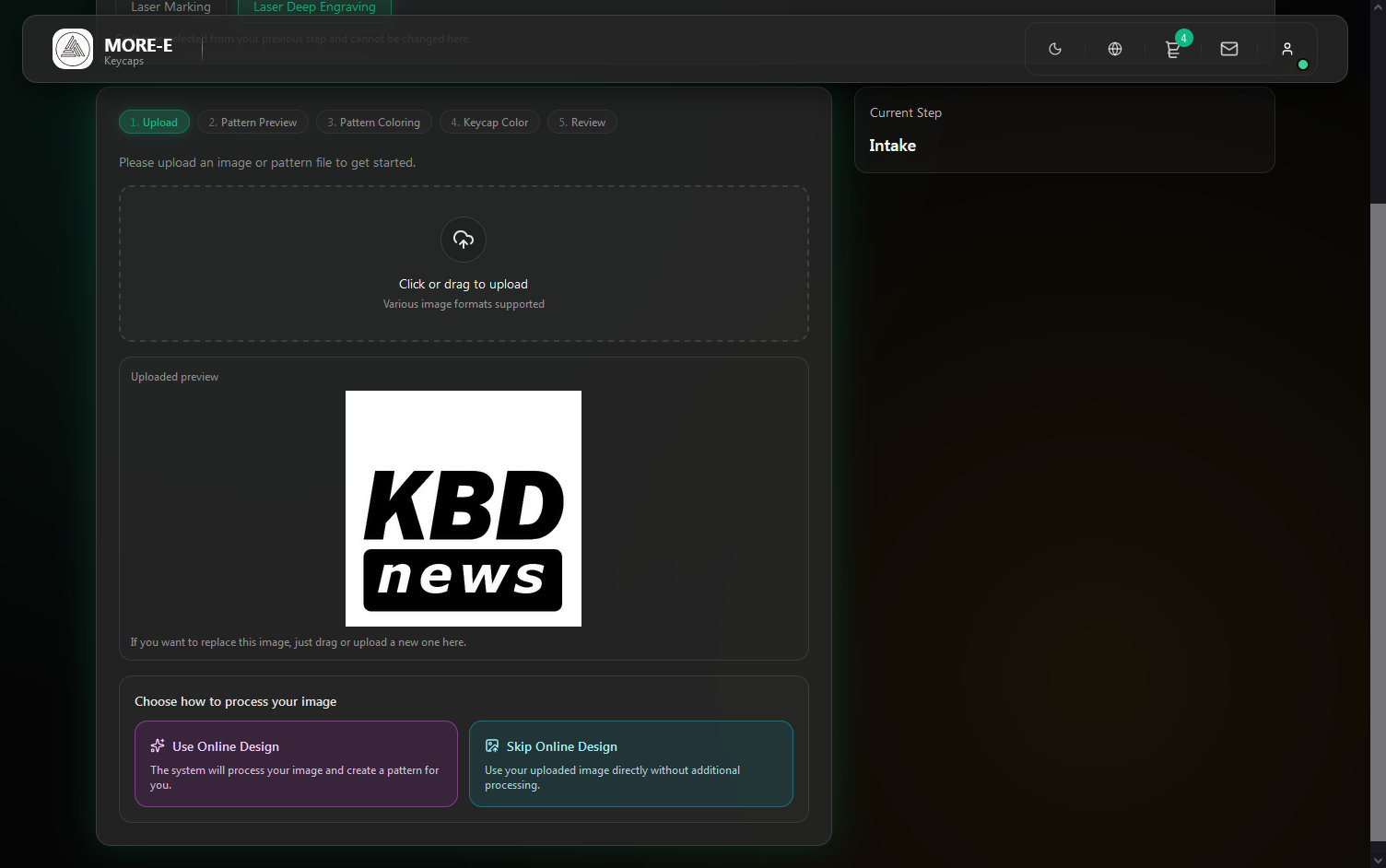The height and width of the screenshot is (868, 1386).
Task: Click the cloud upload icon
Action: click(x=464, y=240)
